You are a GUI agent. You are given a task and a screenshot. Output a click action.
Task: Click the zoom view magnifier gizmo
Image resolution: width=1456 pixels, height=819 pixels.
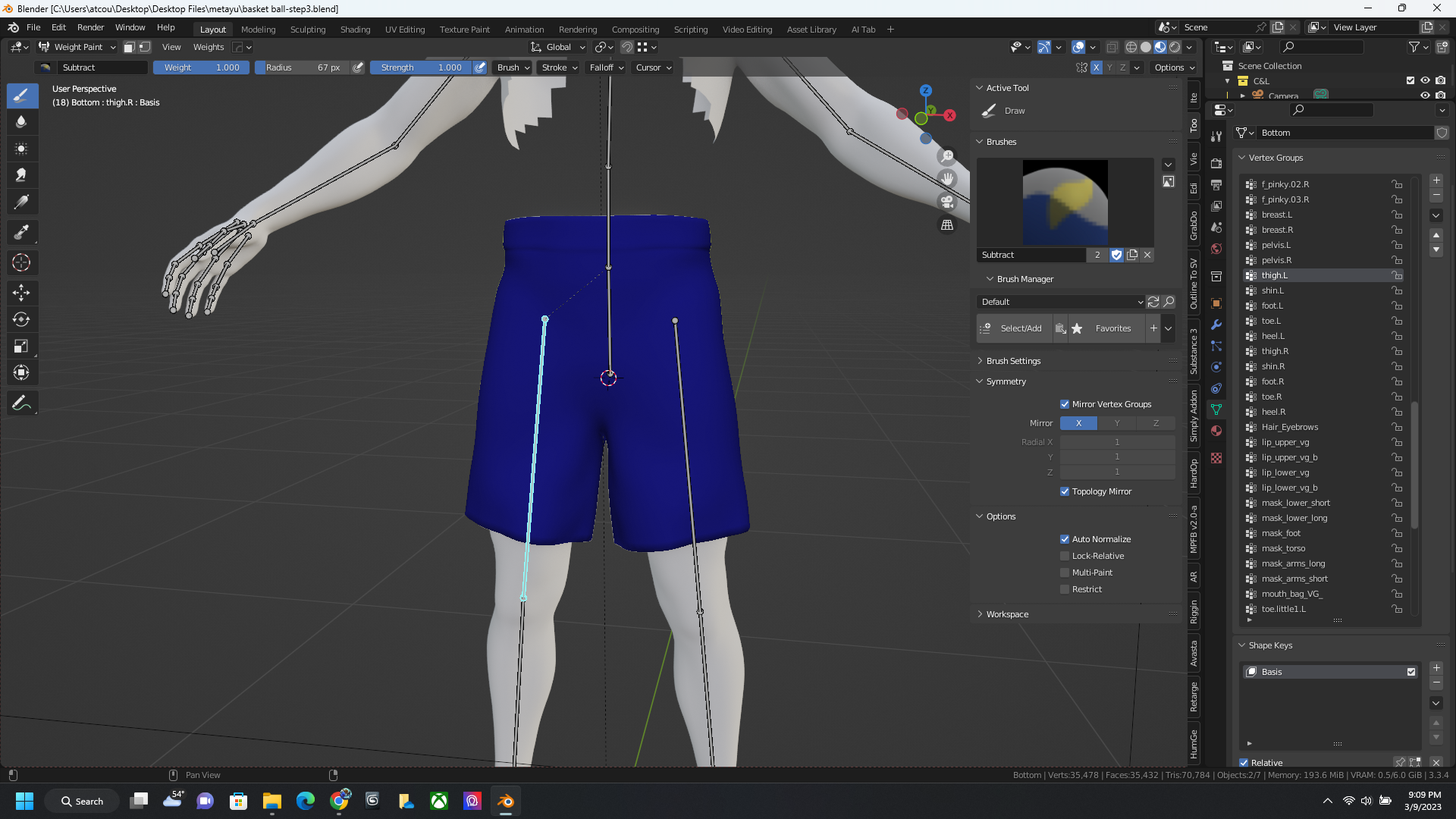(947, 156)
